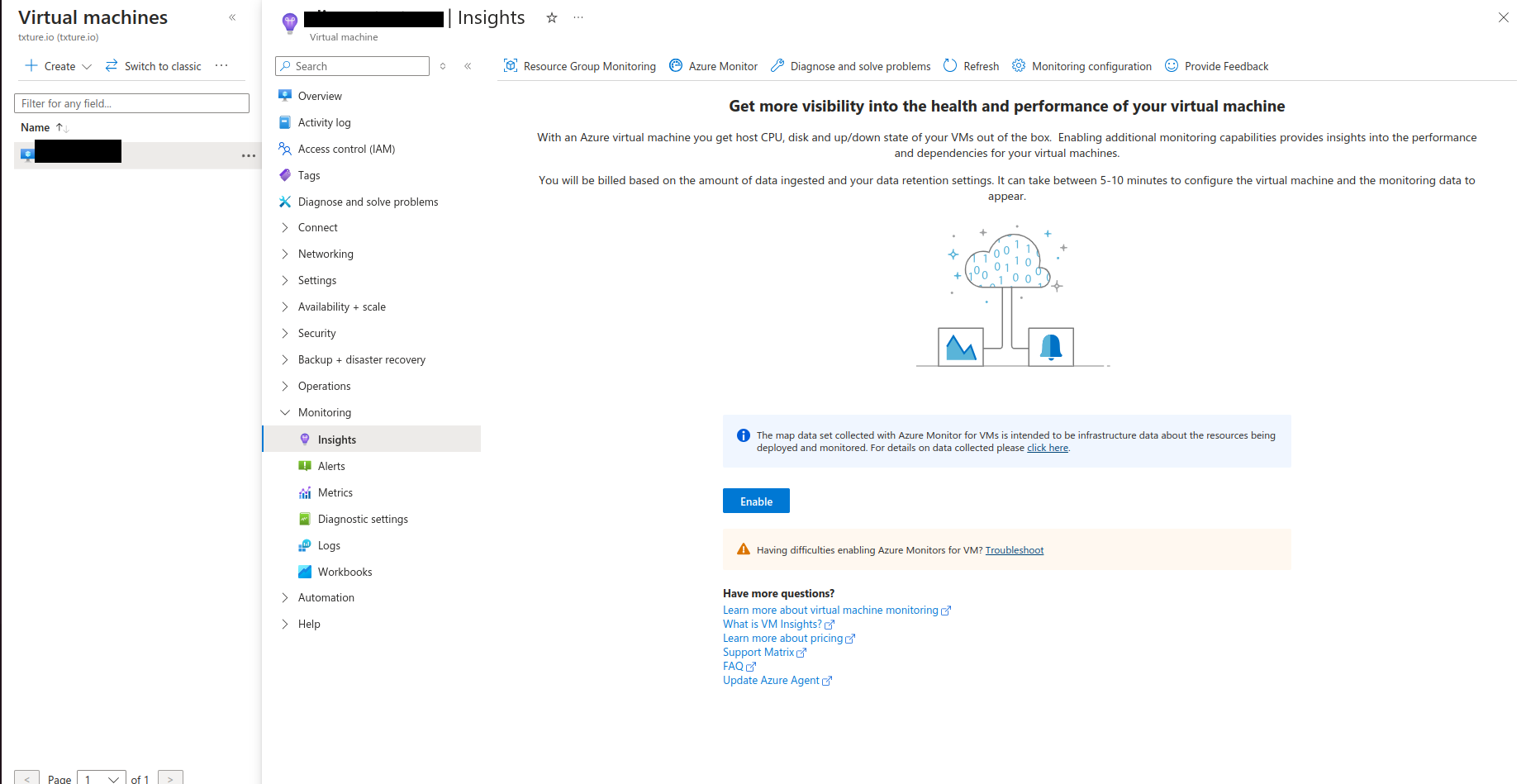This screenshot has width=1526, height=784.
Task: Click the Provide Feedback smiley icon
Action: click(1172, 65)
